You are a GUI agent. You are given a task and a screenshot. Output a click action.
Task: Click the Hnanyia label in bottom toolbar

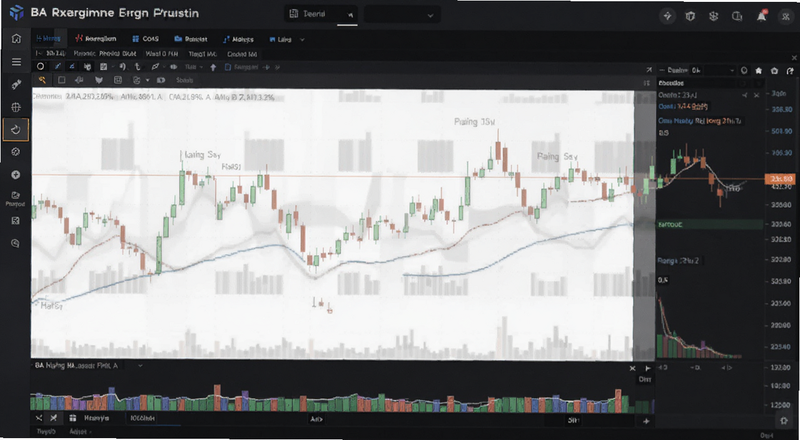click(x=97, y=418)
